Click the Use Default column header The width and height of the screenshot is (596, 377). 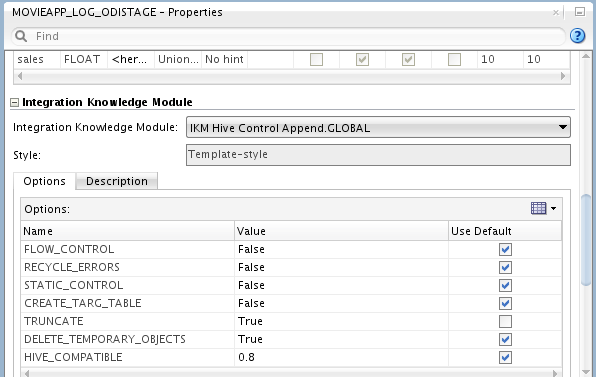505,231
